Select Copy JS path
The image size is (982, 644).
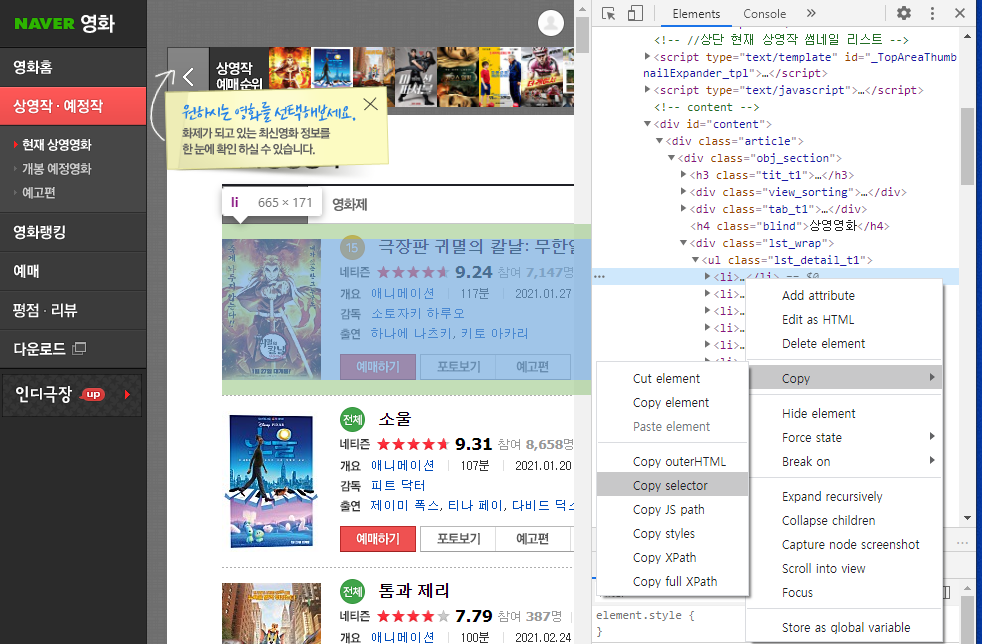(x=672, y=509)
